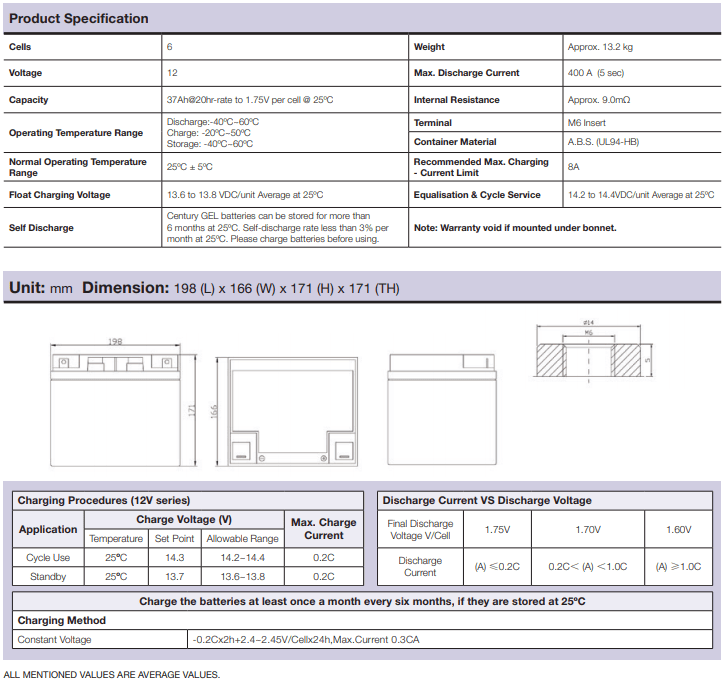
Task: Click Discharge Current VS Discharge Voltage header
Action: pos(487,500)
